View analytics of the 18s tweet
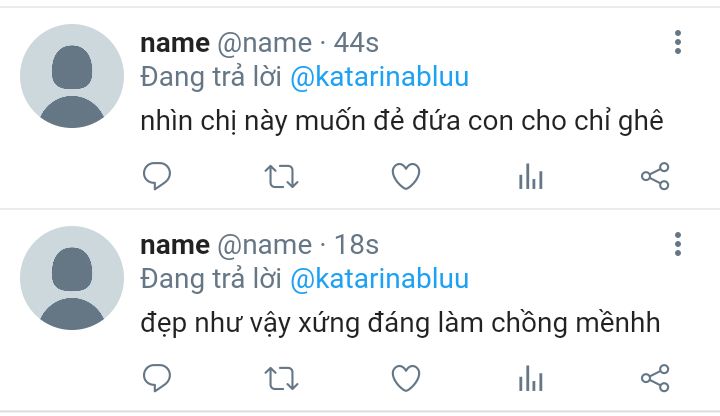 tap(531, 378)
